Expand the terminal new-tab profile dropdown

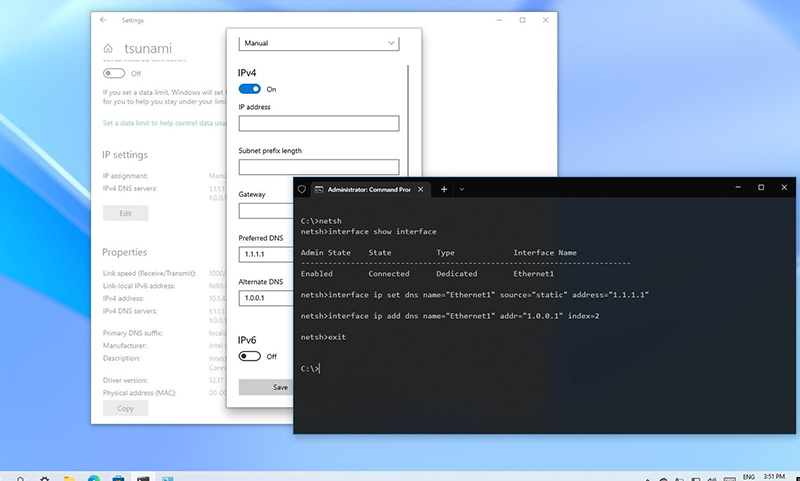coord(461,189)
